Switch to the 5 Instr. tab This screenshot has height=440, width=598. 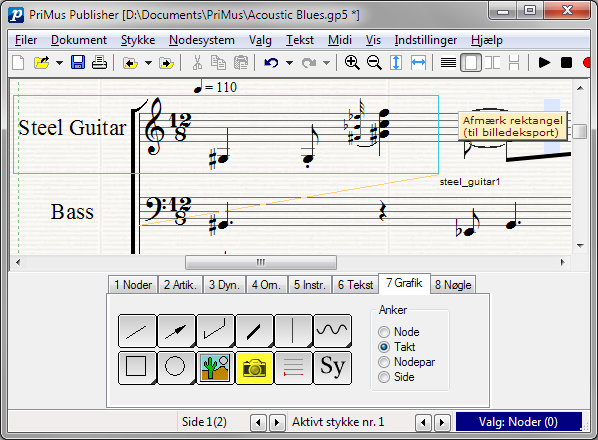click(310, 285)
